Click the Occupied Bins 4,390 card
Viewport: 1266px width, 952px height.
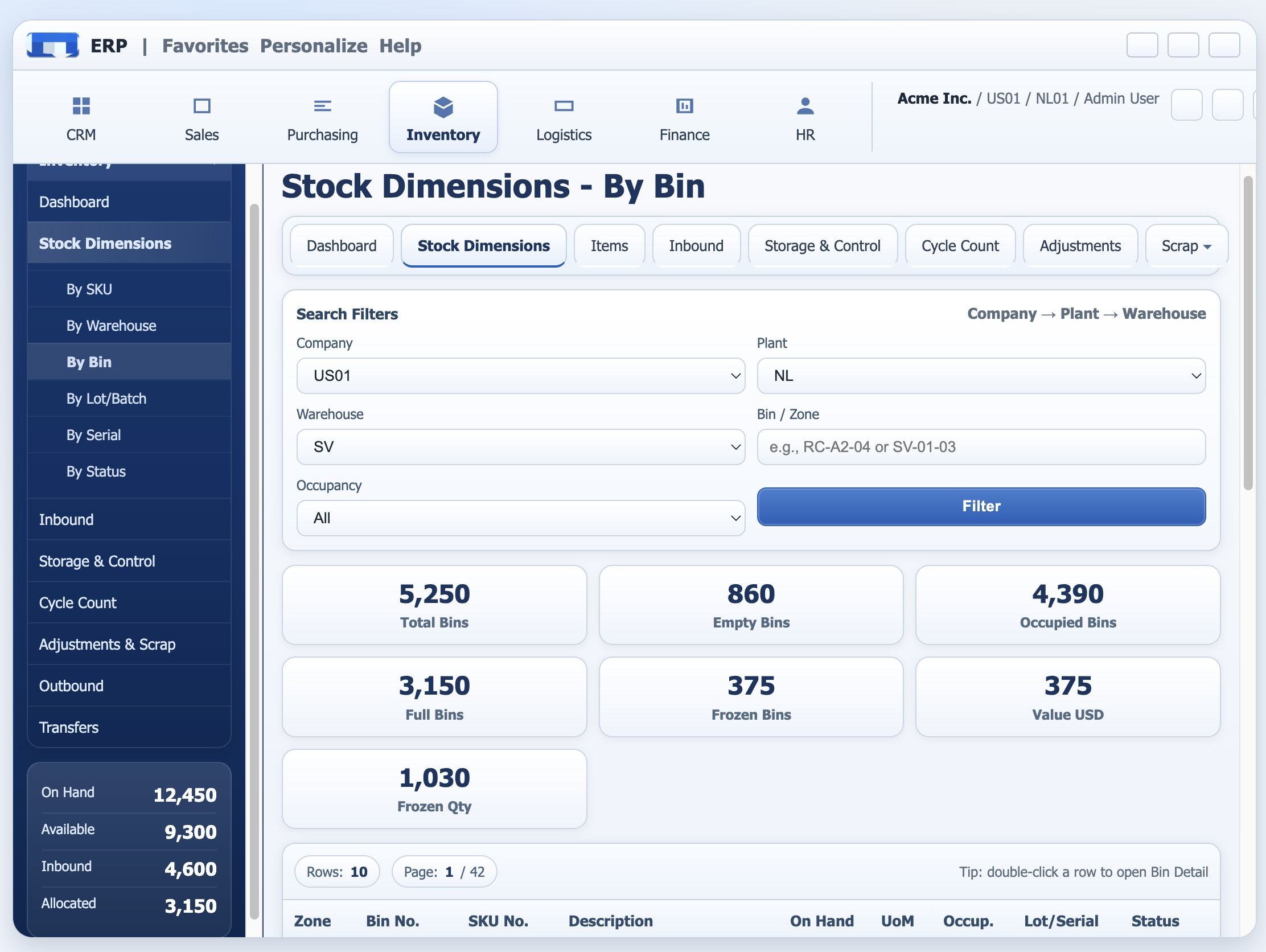pos(1068,606)
